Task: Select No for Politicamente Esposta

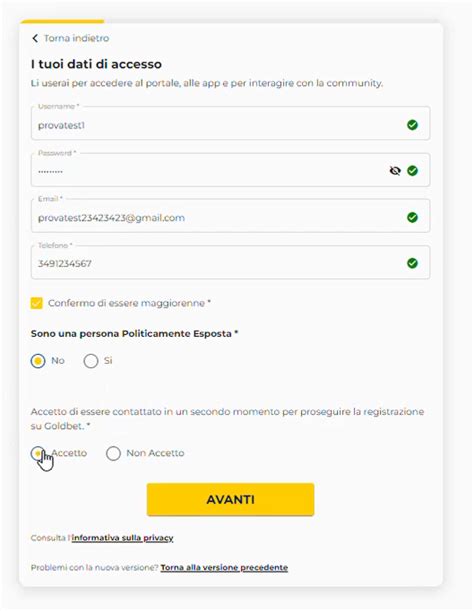Action: pyautogui.click(x=38, y=361)
